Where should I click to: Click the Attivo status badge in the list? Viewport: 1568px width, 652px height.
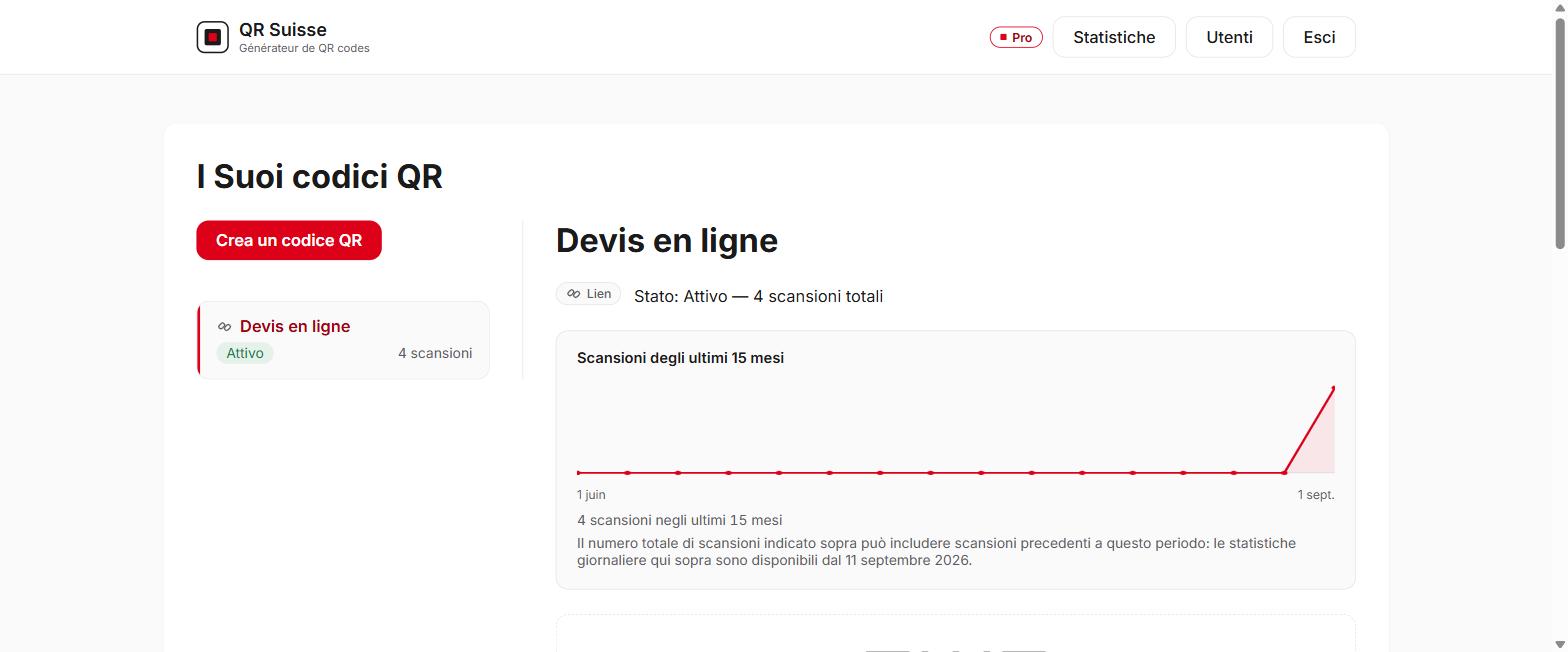click(245, 353)
